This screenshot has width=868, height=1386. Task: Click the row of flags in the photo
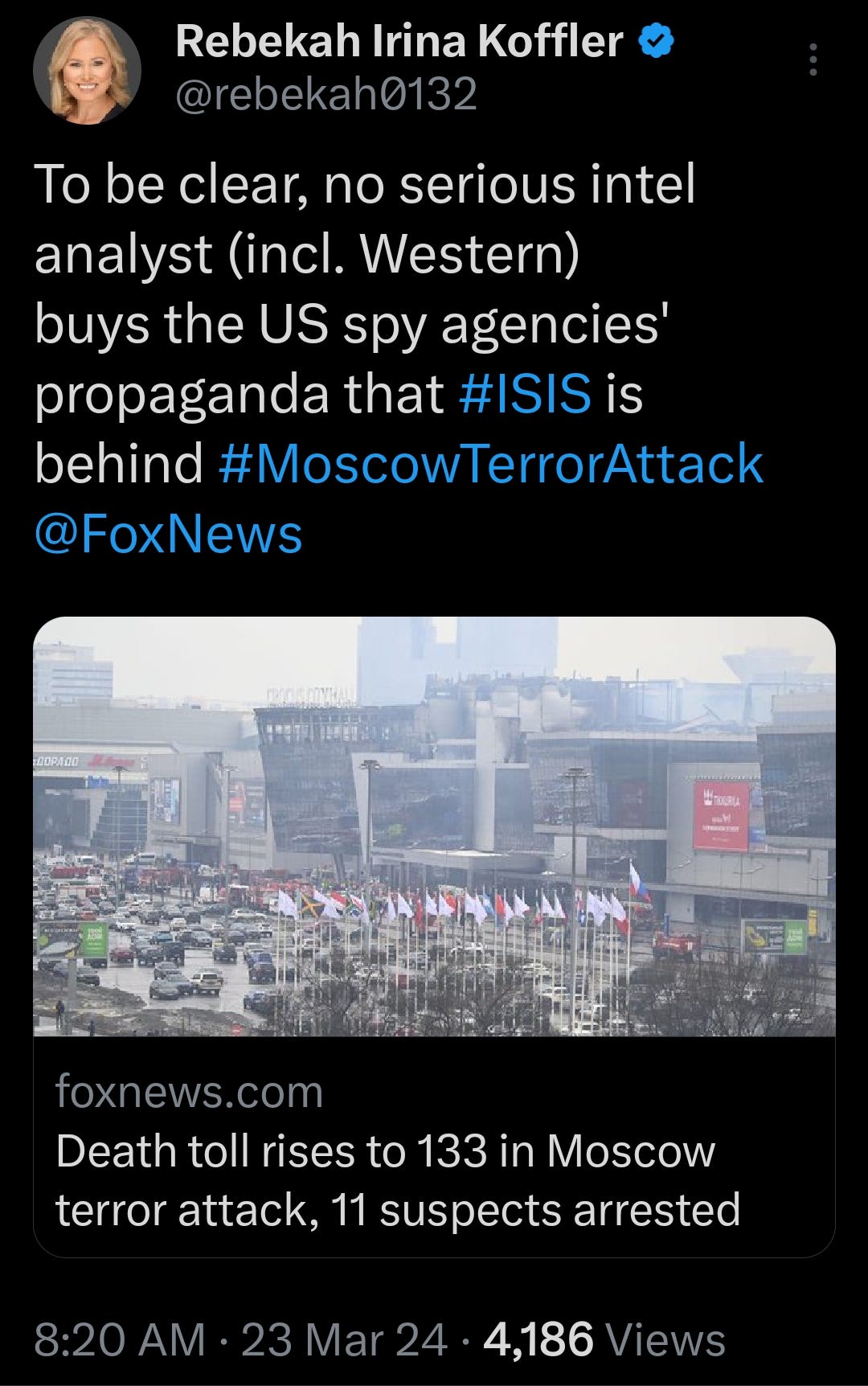[x=462, y=900]
